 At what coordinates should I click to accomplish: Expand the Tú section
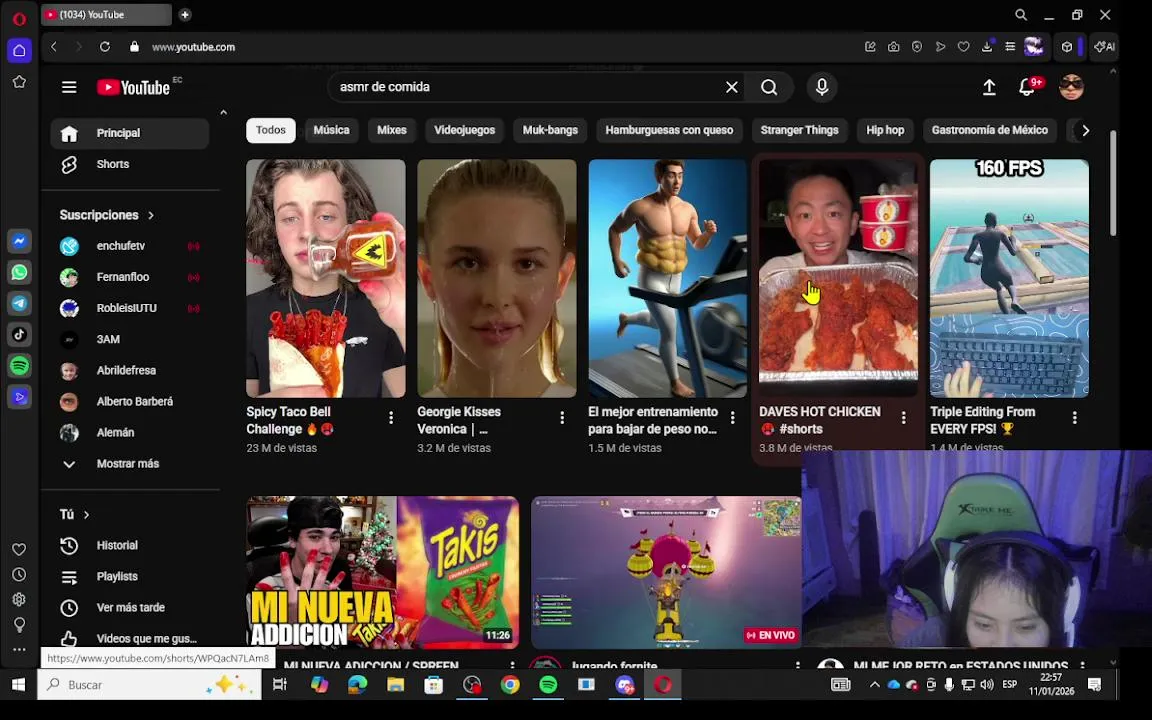tap(74, 514)
